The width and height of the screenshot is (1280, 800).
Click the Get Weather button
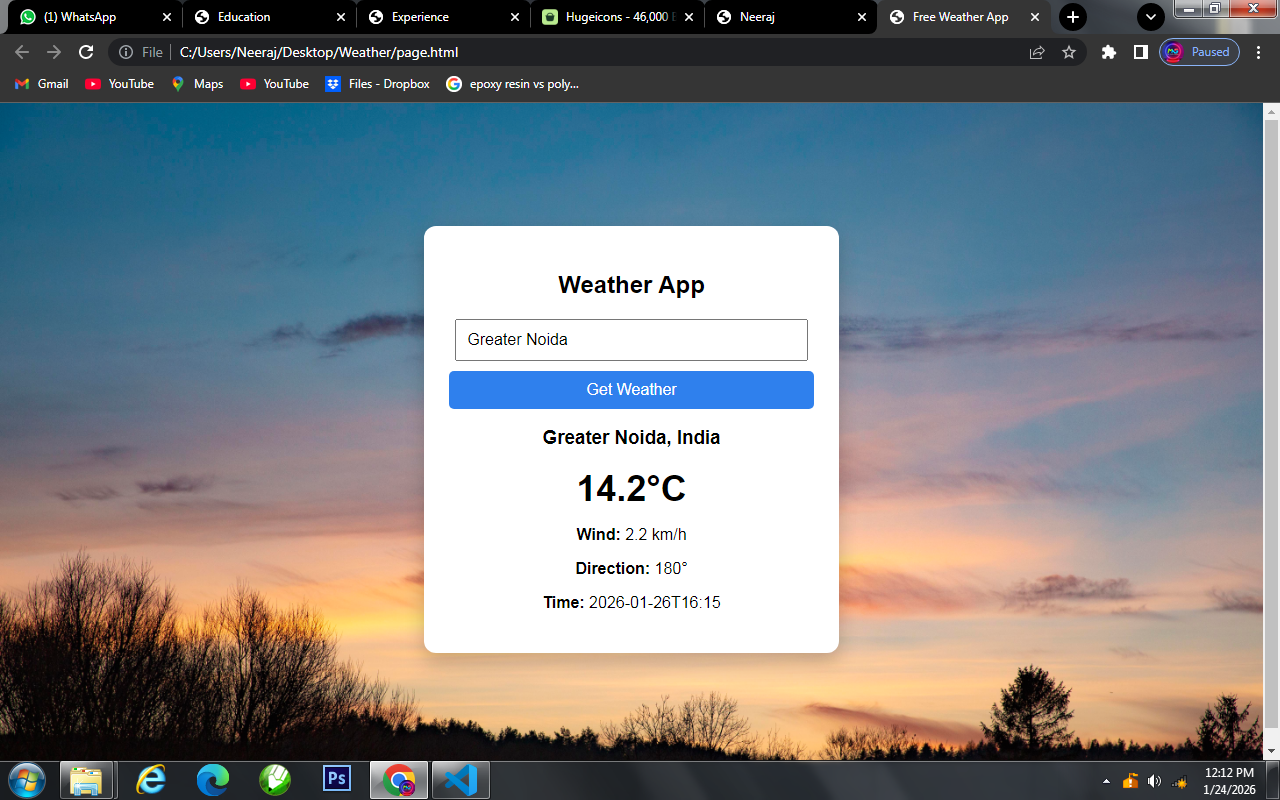pos(631,389)
